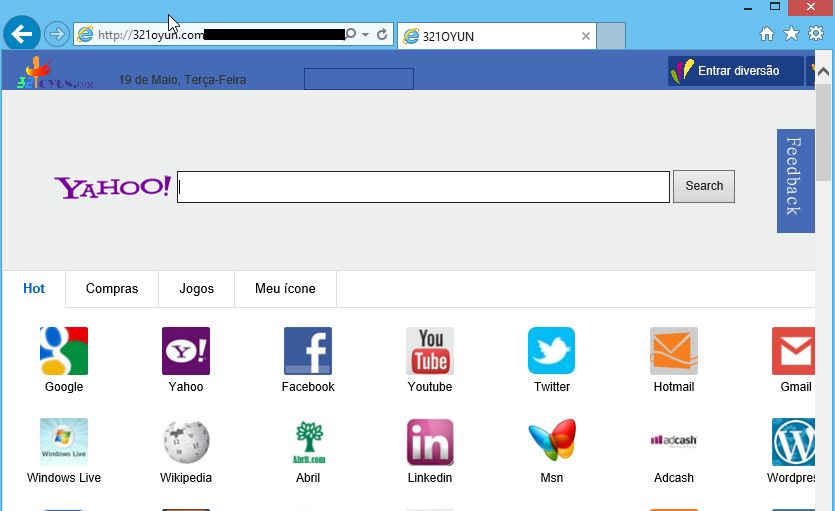
Task: Click the Youtube label link
Action: point(430,387)
